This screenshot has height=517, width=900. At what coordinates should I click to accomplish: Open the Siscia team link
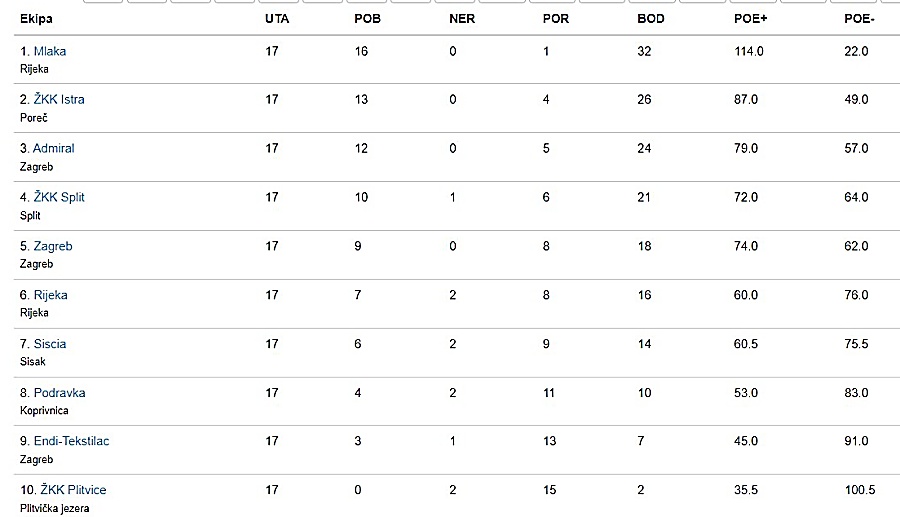[50, 344]
